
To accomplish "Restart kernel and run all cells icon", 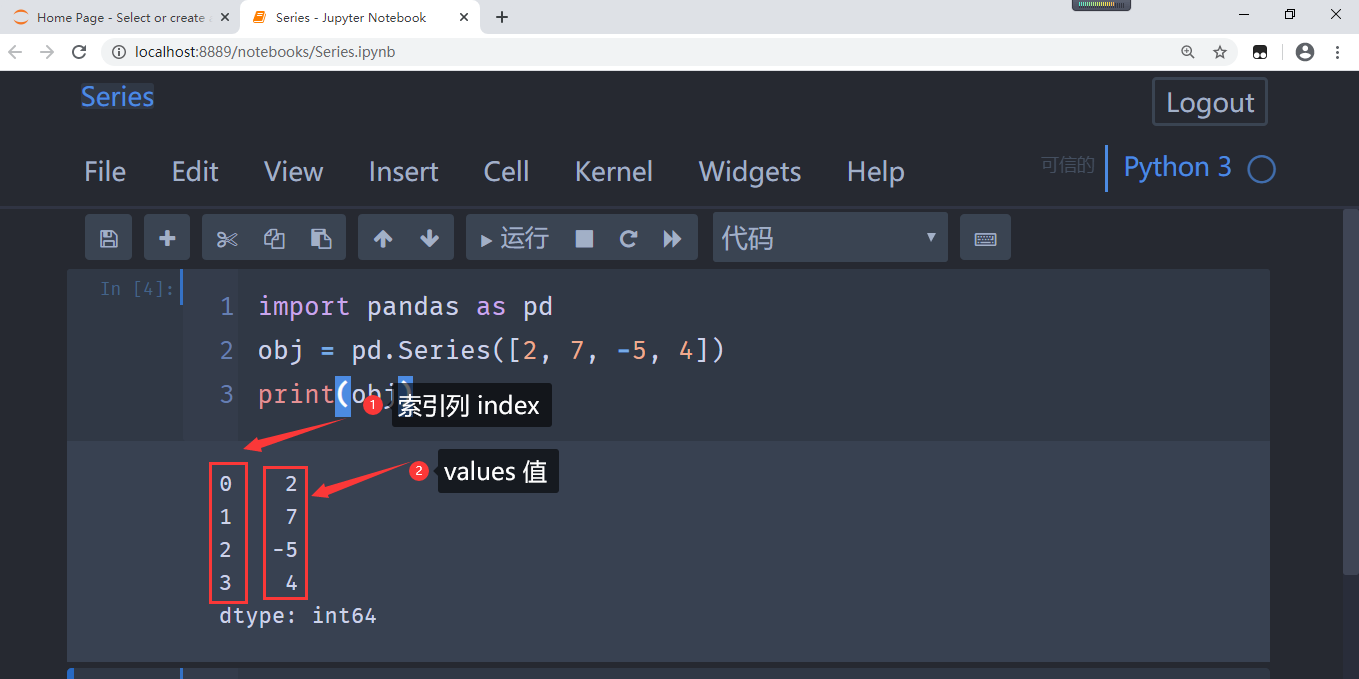I will click(x=673, y=238).
